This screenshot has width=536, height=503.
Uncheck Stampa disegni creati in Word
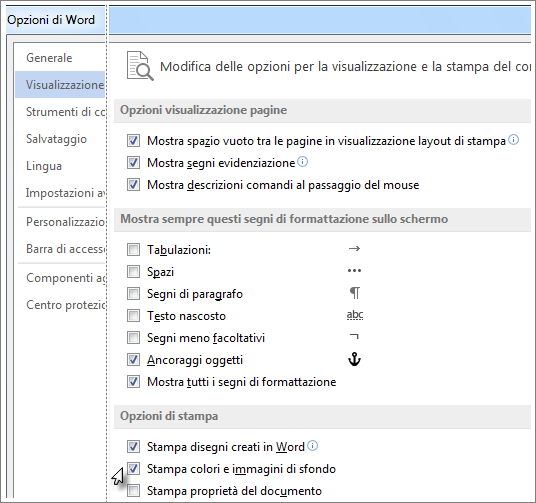[x=133, y=447]
